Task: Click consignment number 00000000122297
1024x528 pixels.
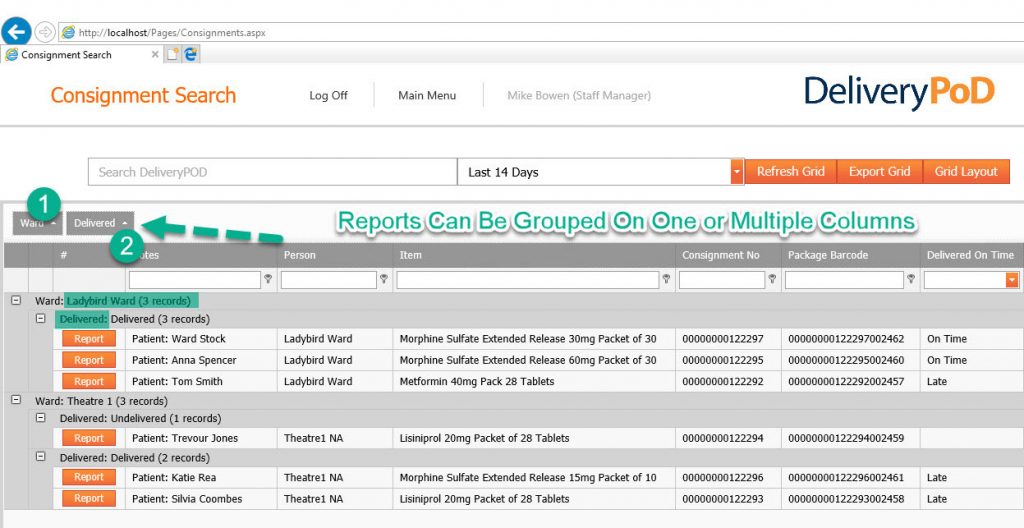Action: pos(723,338)
